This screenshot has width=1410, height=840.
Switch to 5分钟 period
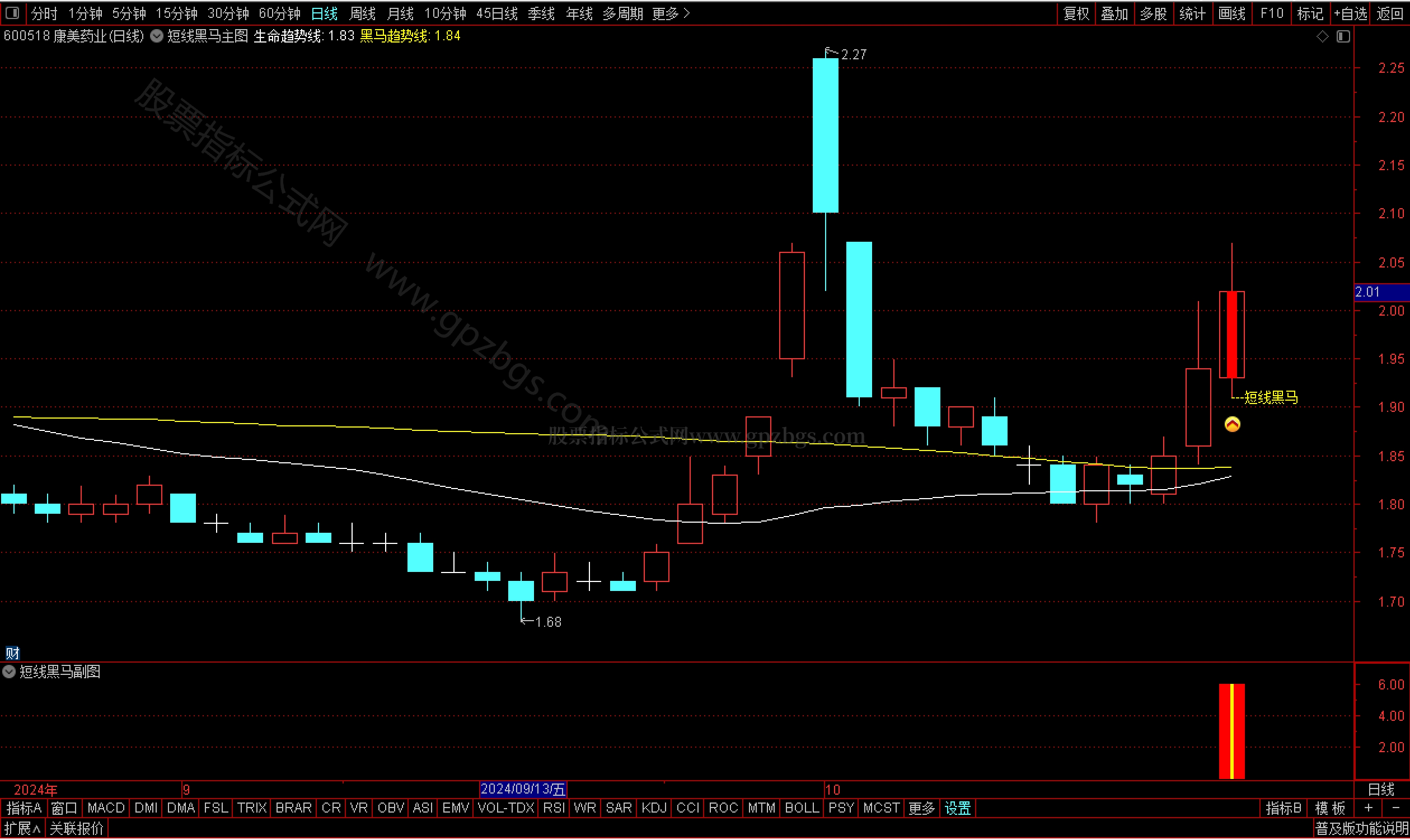(129, 13)
